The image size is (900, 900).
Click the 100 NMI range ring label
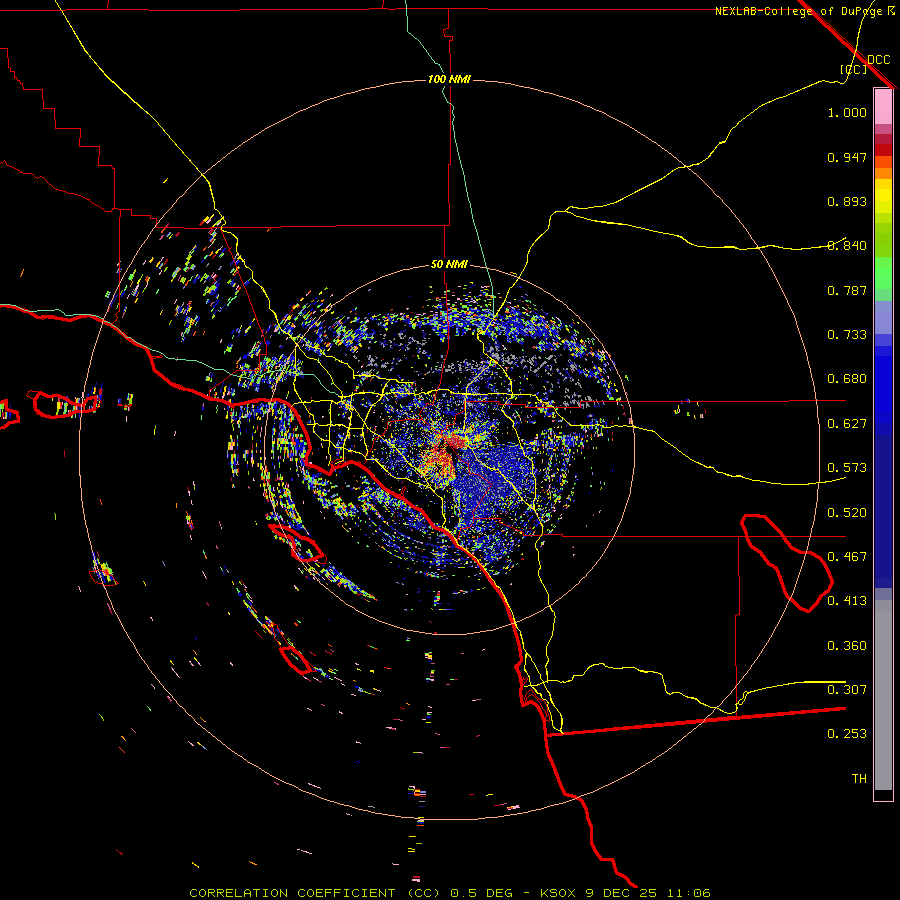coord(449,79)
